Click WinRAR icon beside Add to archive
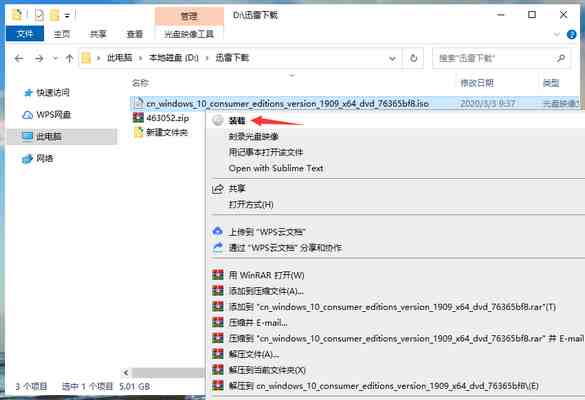This screenshot has height=400, width=585. (x=218, y=291)
